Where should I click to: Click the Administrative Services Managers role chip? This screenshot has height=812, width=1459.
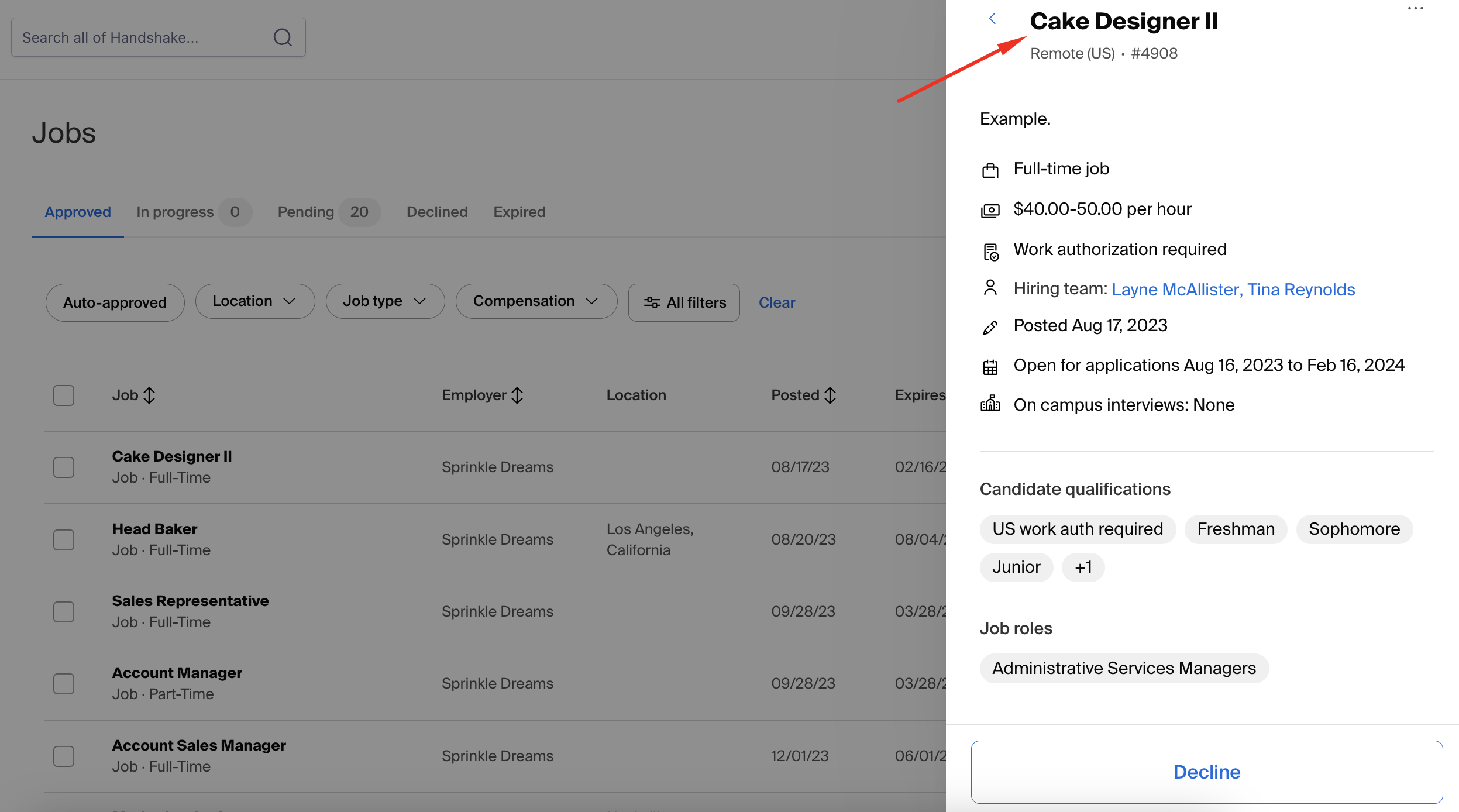[x=1124, y=668]
